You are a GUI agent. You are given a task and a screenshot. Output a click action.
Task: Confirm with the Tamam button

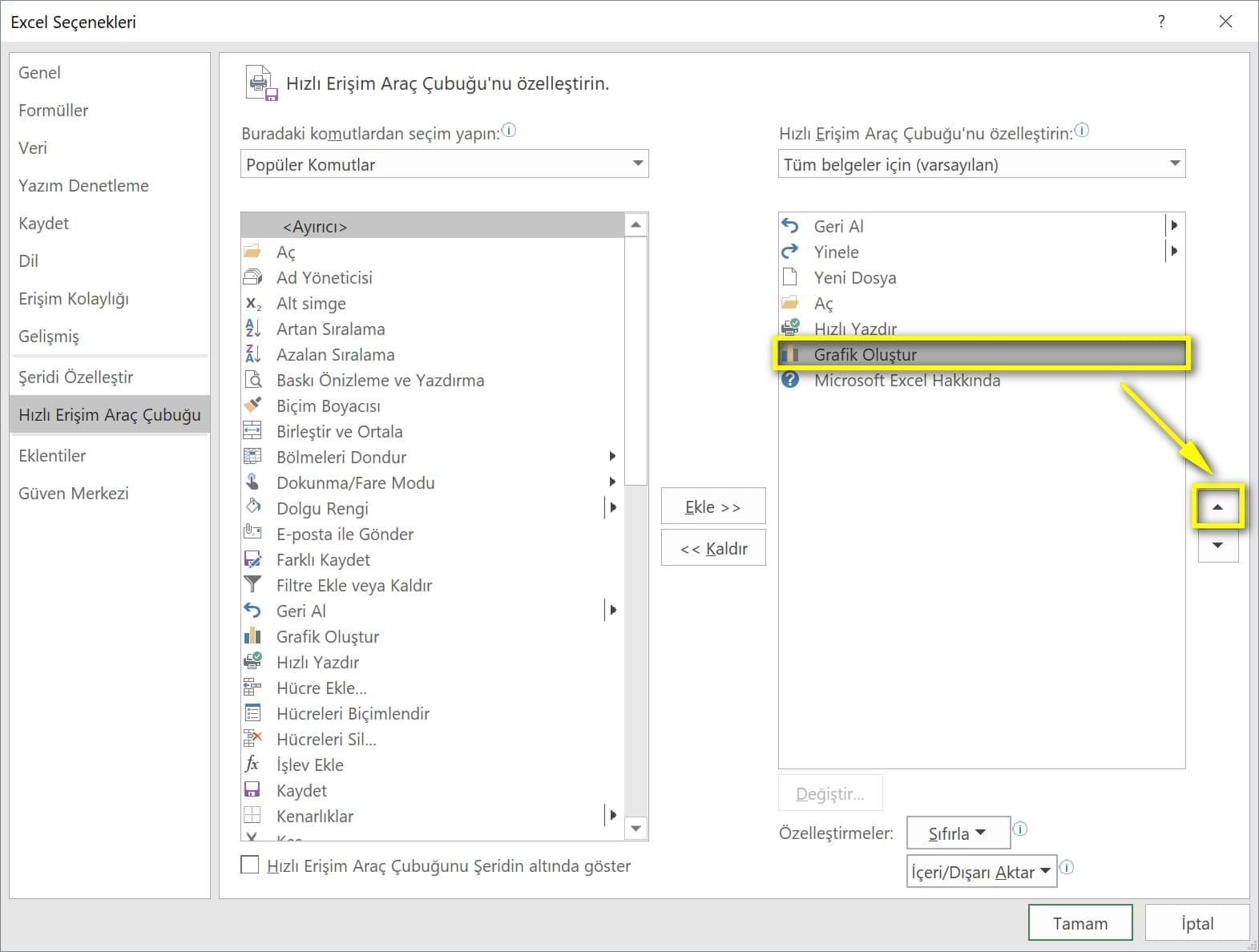(1080, 923)
